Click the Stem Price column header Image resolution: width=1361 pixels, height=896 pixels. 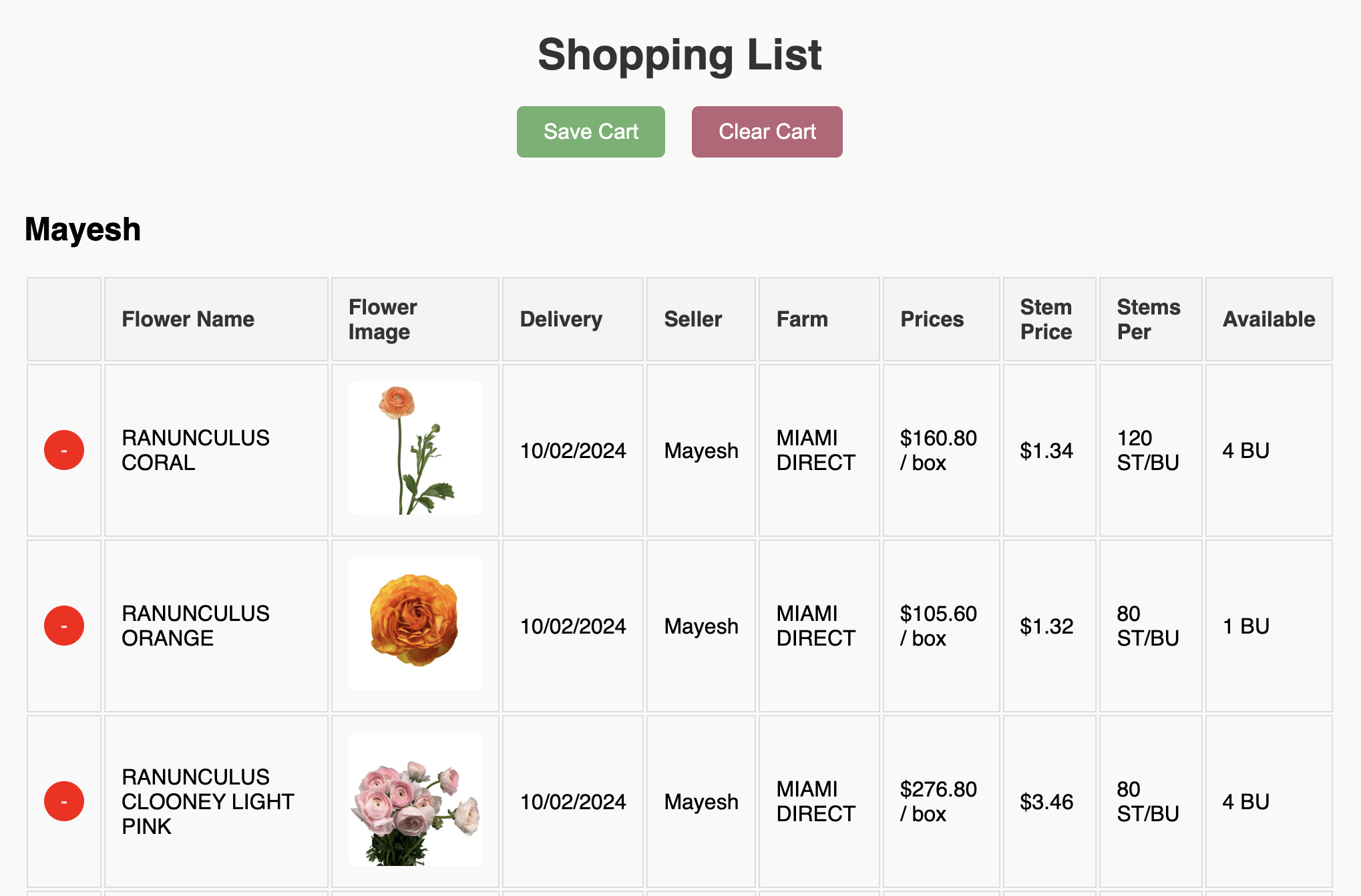1046,319
